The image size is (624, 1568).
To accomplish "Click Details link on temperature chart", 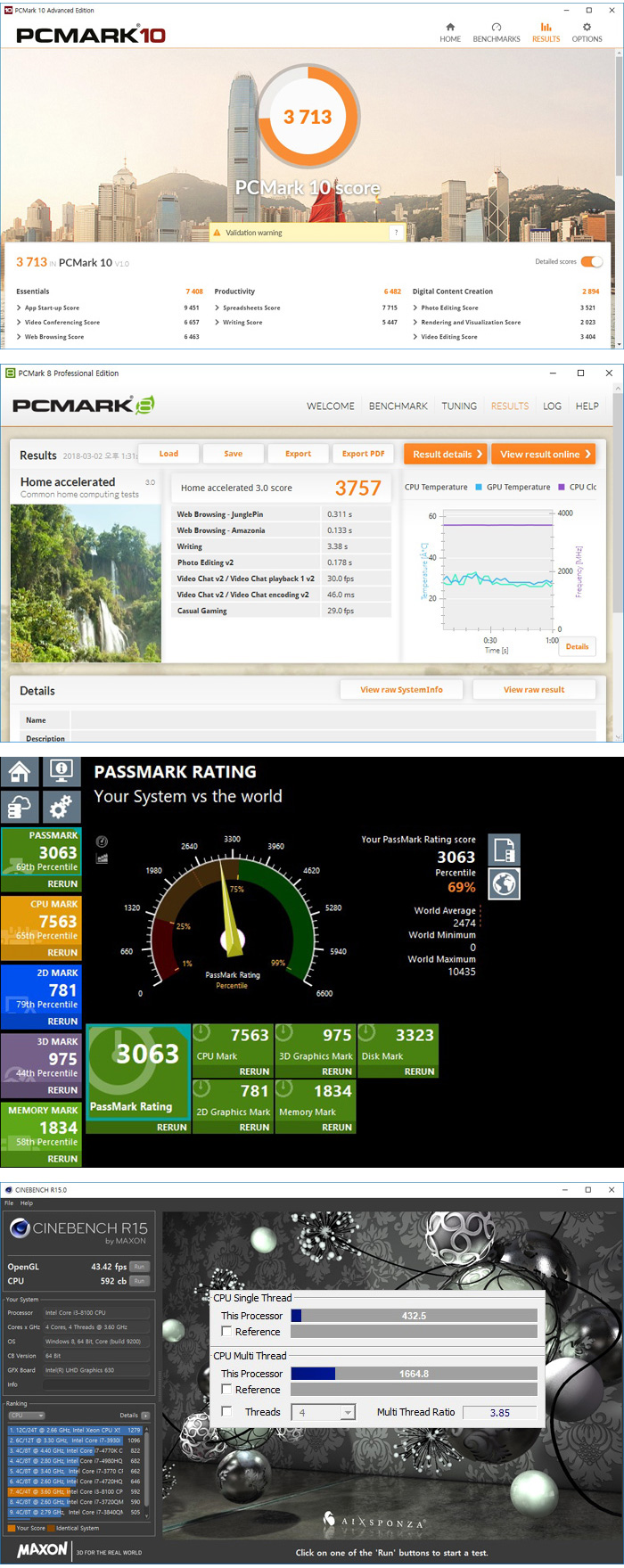I will click(578, 646).
